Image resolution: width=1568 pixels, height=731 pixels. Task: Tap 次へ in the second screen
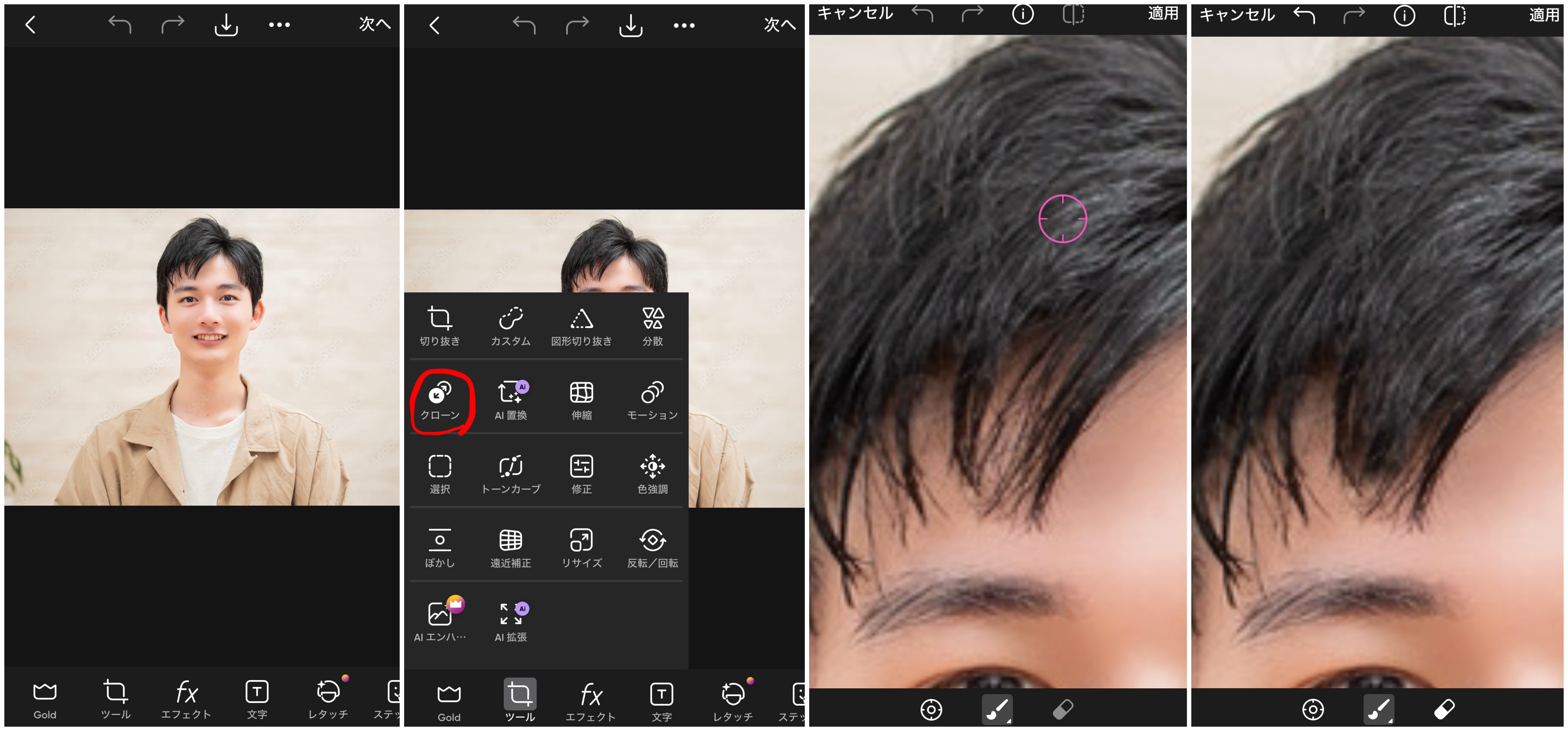pyautogui.click(x=780, y=25)
